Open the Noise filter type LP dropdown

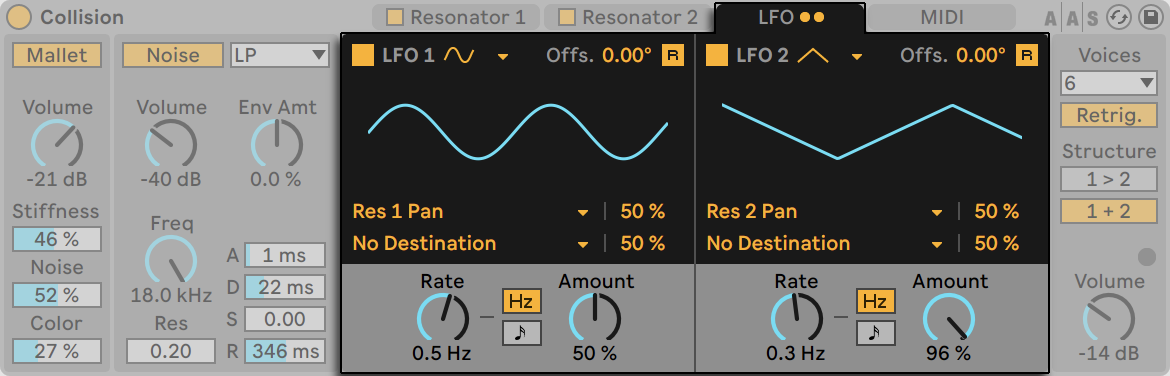click(280, 54)
